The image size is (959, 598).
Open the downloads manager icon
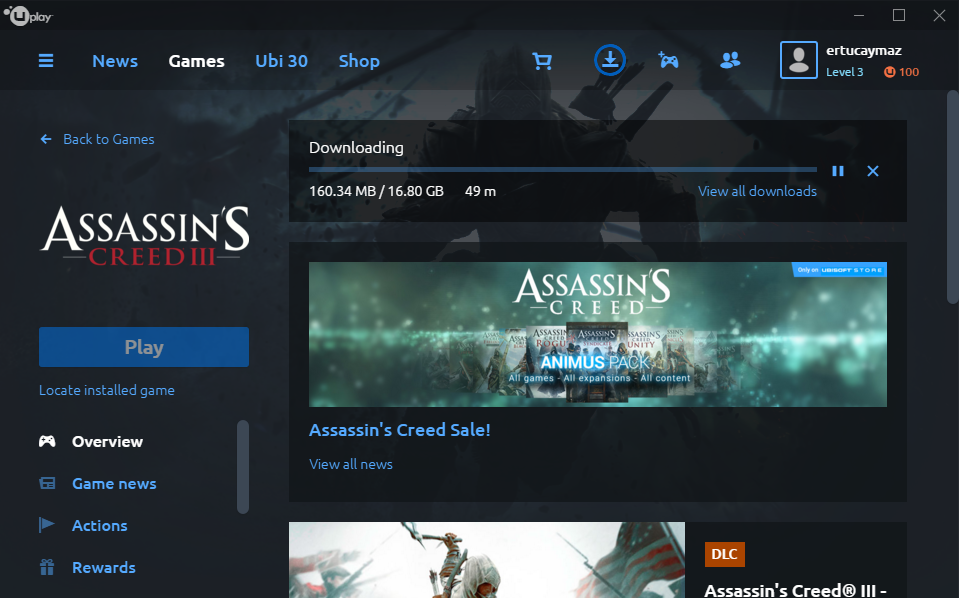[610, 60]
